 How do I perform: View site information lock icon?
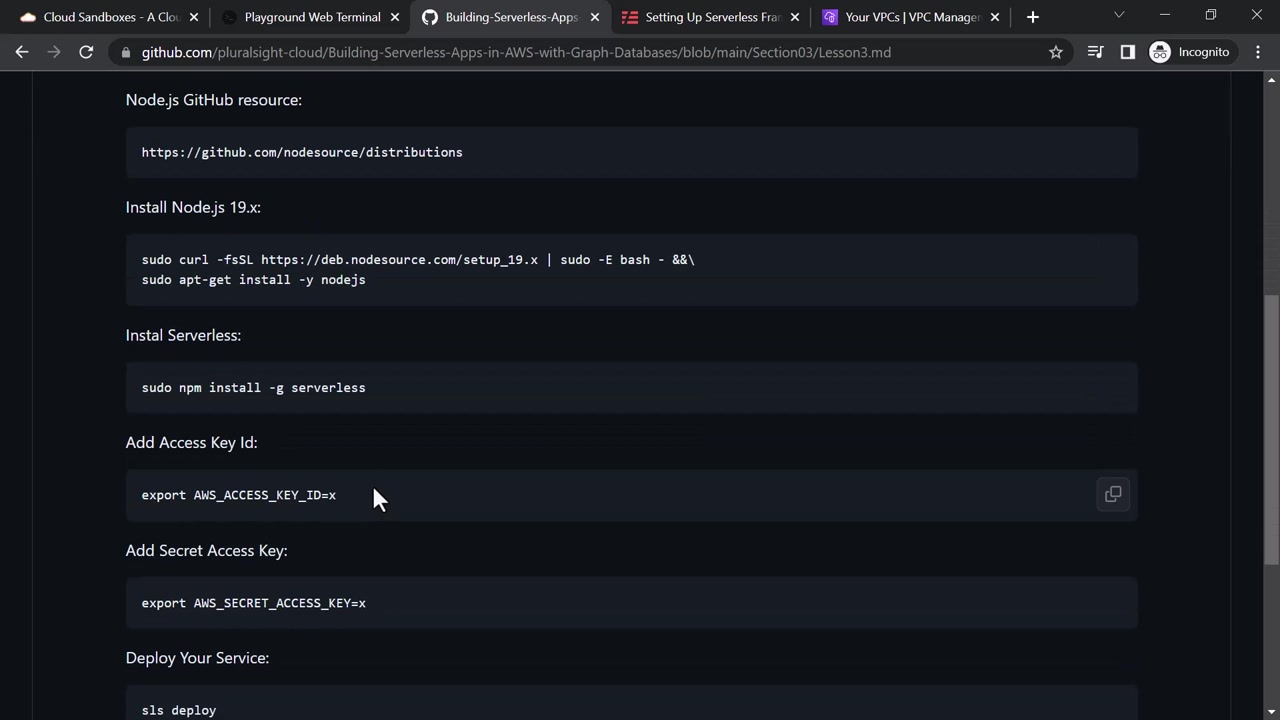[123, 52]
